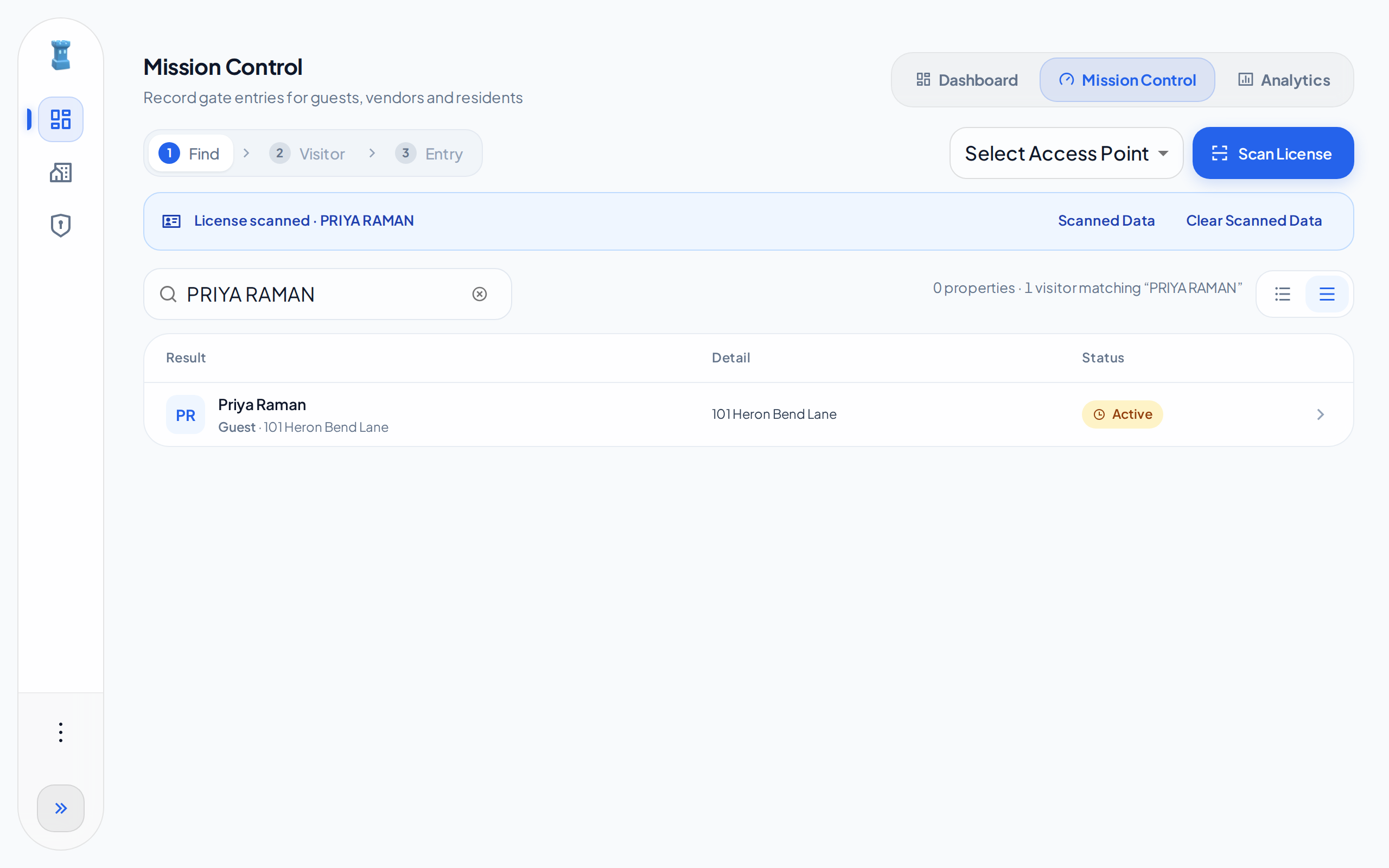Switch to the Dashboard tab
The height and width of the screenshot is (868, 1389).
click(967, 80)
